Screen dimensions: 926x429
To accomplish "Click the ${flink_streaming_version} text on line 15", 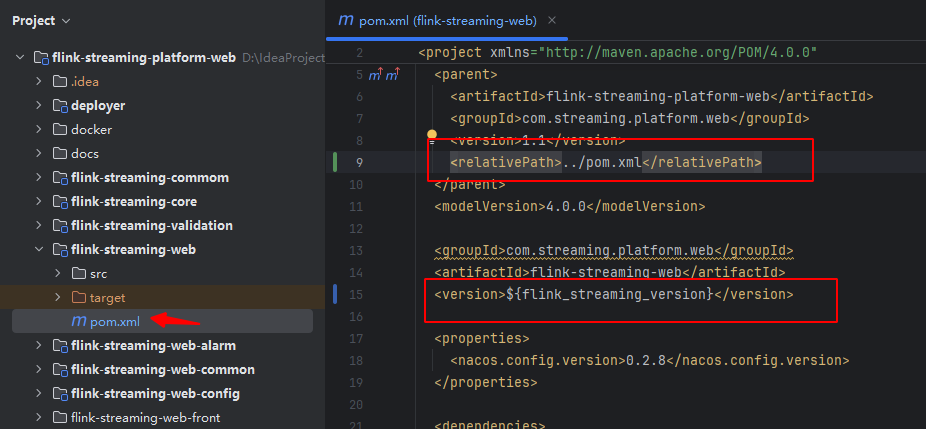I will (610, 294).
